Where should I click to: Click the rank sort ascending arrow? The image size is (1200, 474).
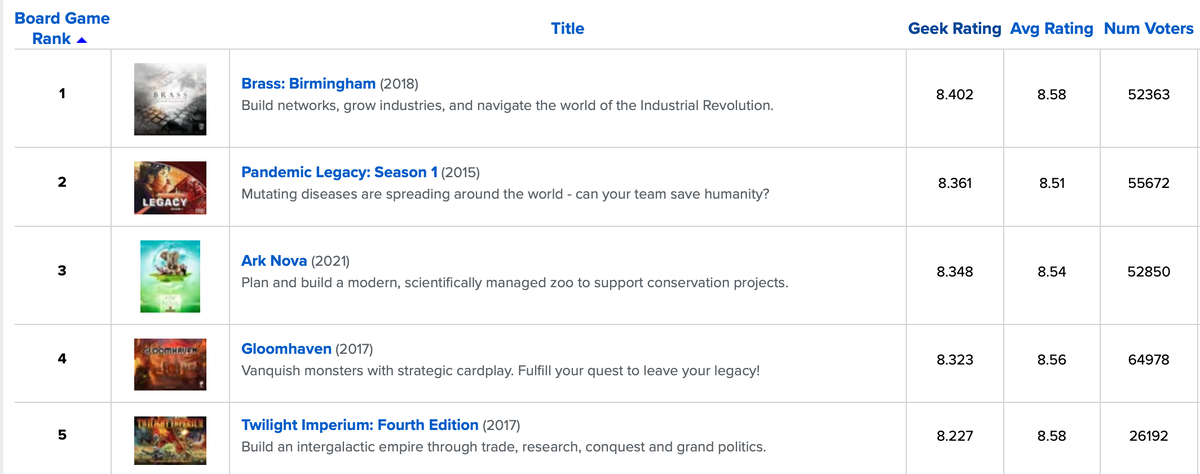pyautogui.click(x=82, y=40)
